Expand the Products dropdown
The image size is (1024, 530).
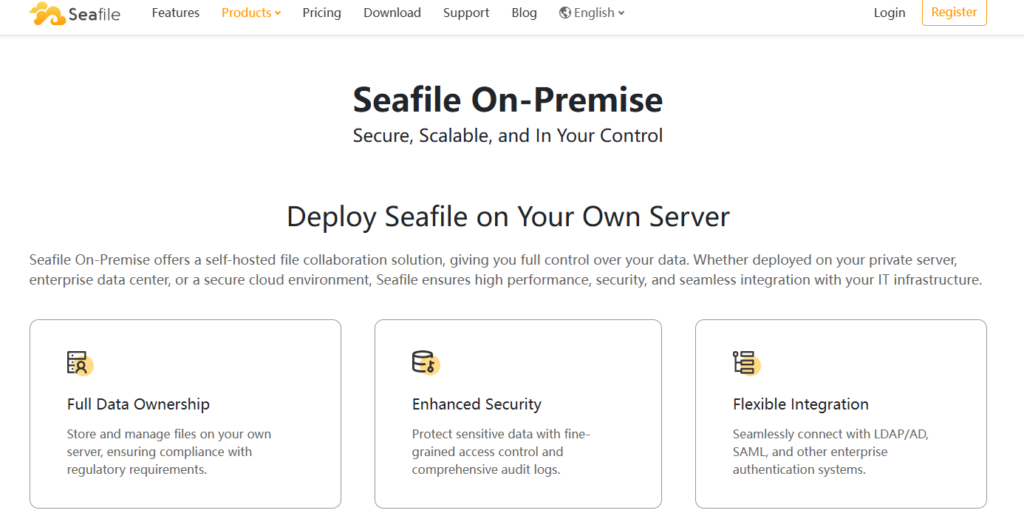coord(251,12)
